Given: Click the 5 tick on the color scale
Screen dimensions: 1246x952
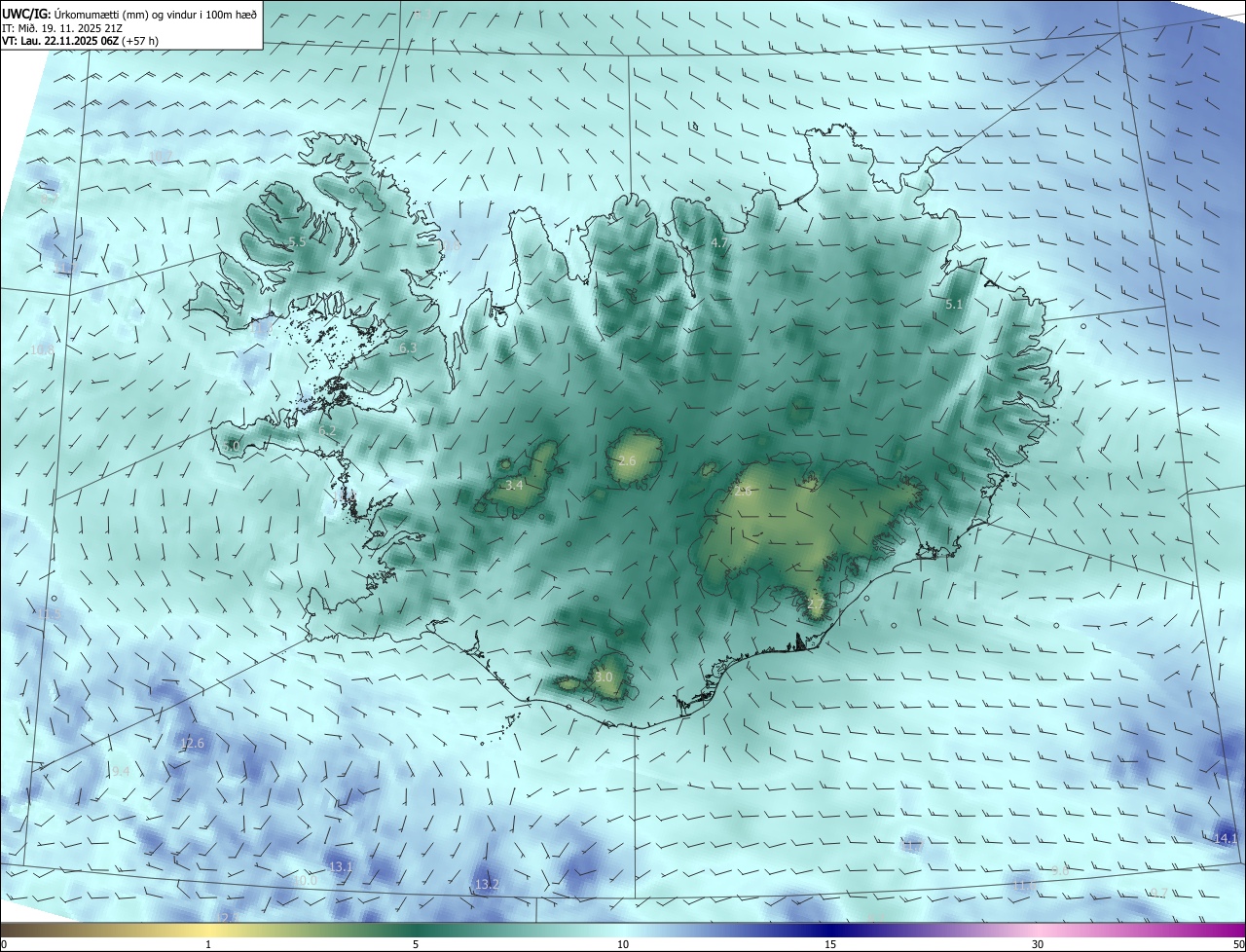Looking at the screenshot, I should pyautogui.click(x=416, y=944).
